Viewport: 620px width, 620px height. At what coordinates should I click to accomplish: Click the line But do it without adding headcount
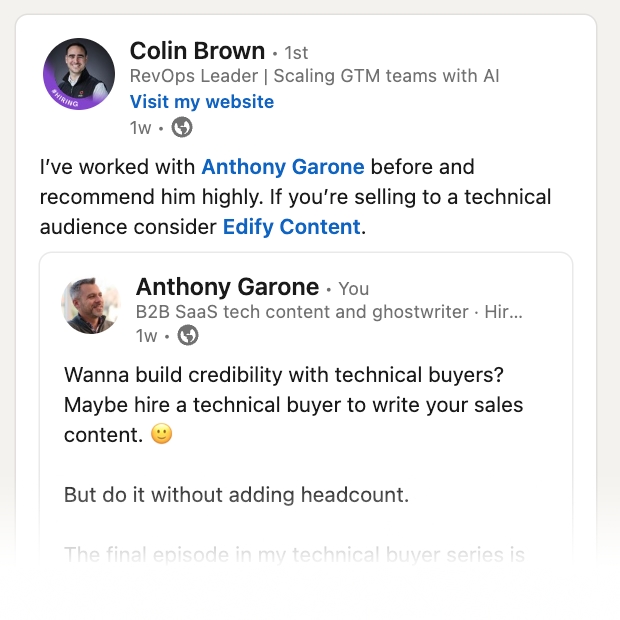click(x=238, y=495)
